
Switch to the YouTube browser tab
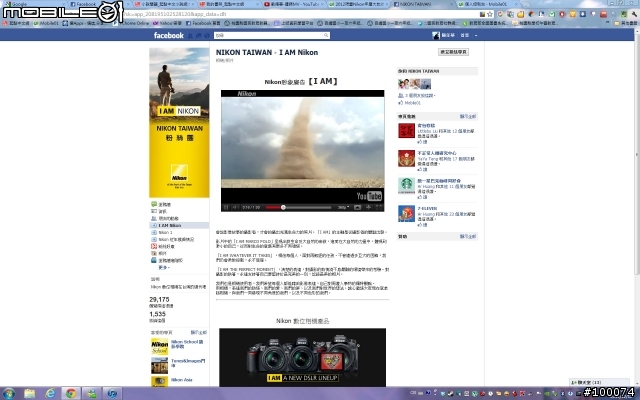[291, 4]
